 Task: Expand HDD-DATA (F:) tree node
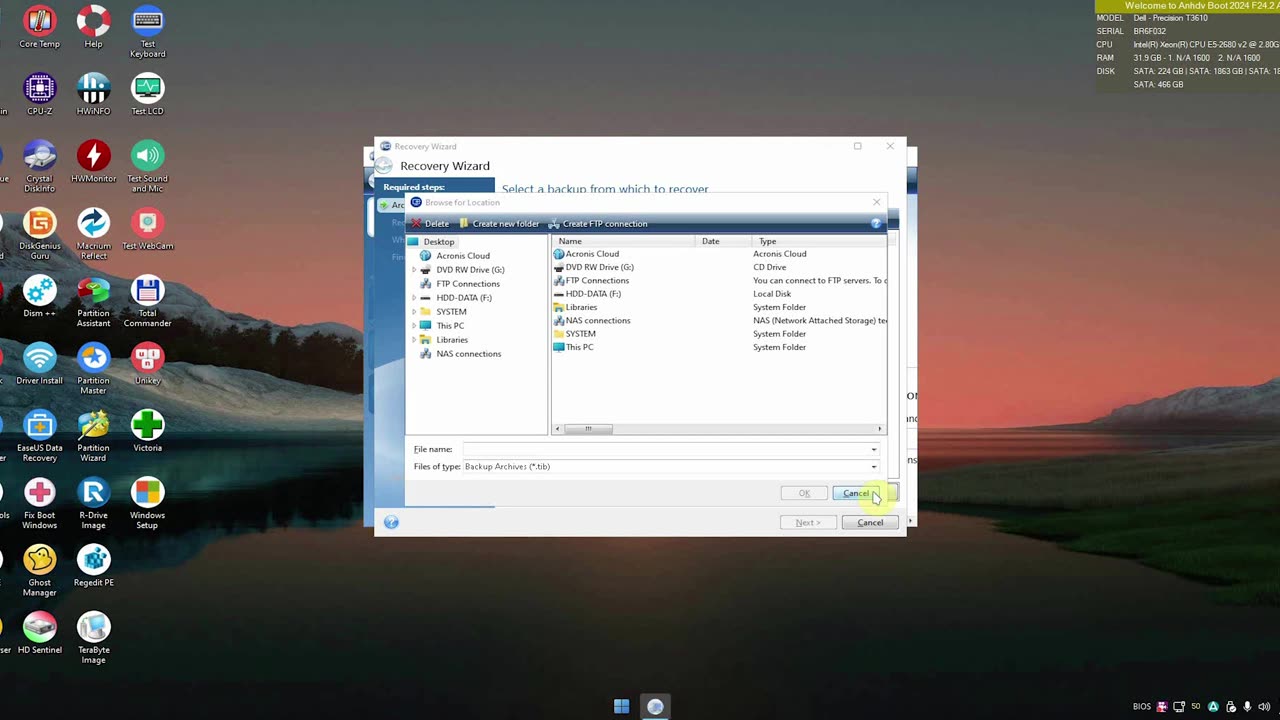pyautogui.click(x=414, y=298)
